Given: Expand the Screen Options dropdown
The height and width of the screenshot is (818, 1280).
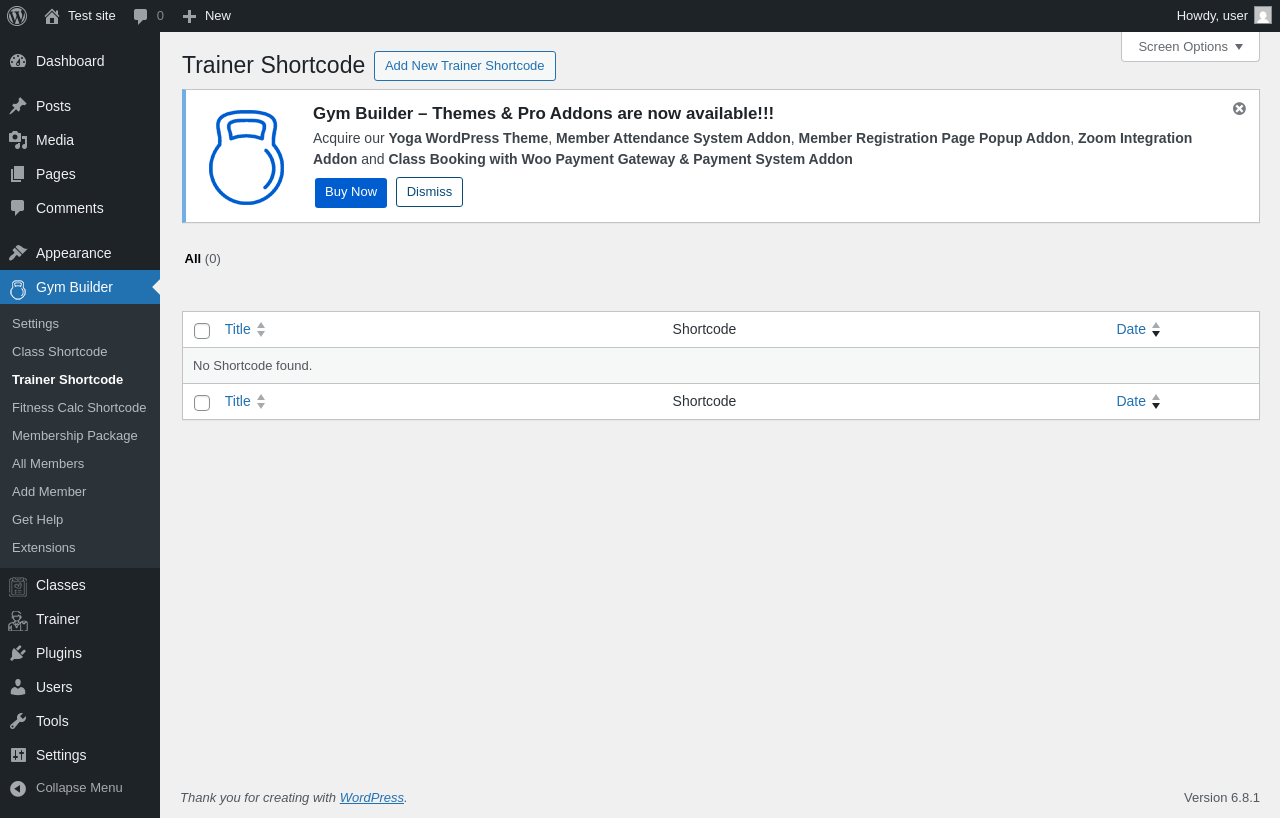Looking at the screenshot, I should (1190, 46).
